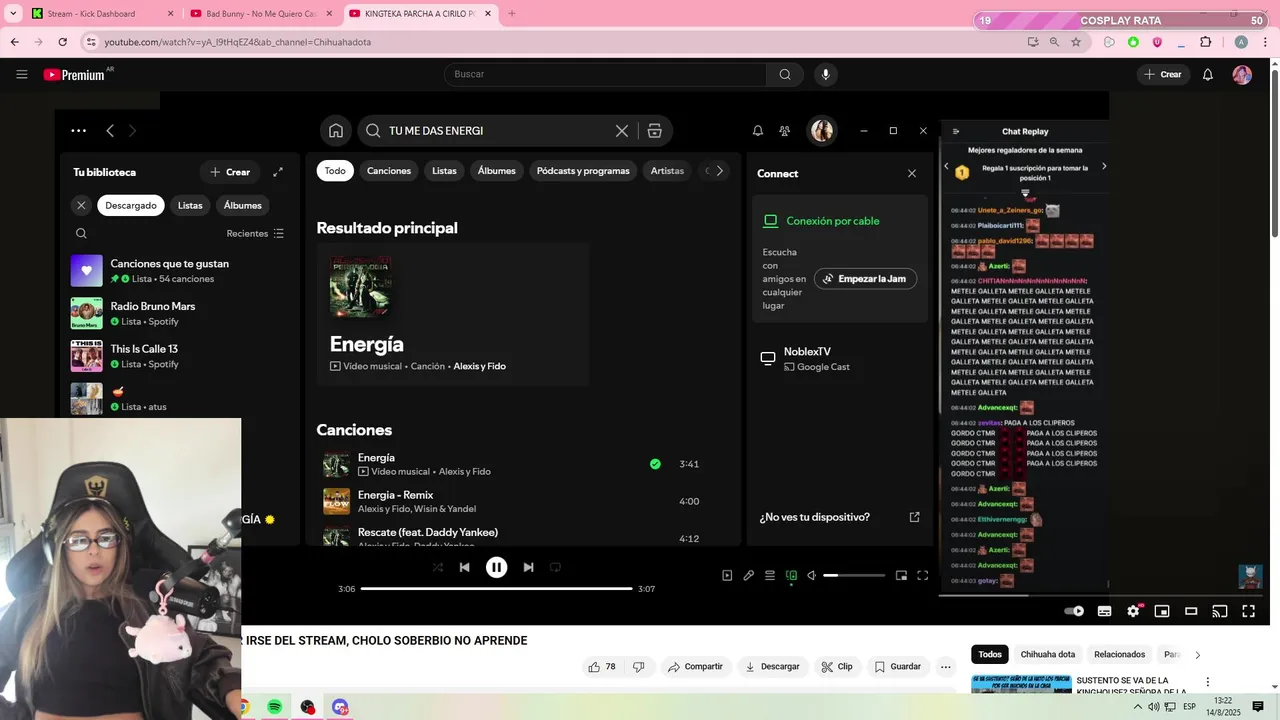Bookmark this page with star icon

tap(1076, 42)
